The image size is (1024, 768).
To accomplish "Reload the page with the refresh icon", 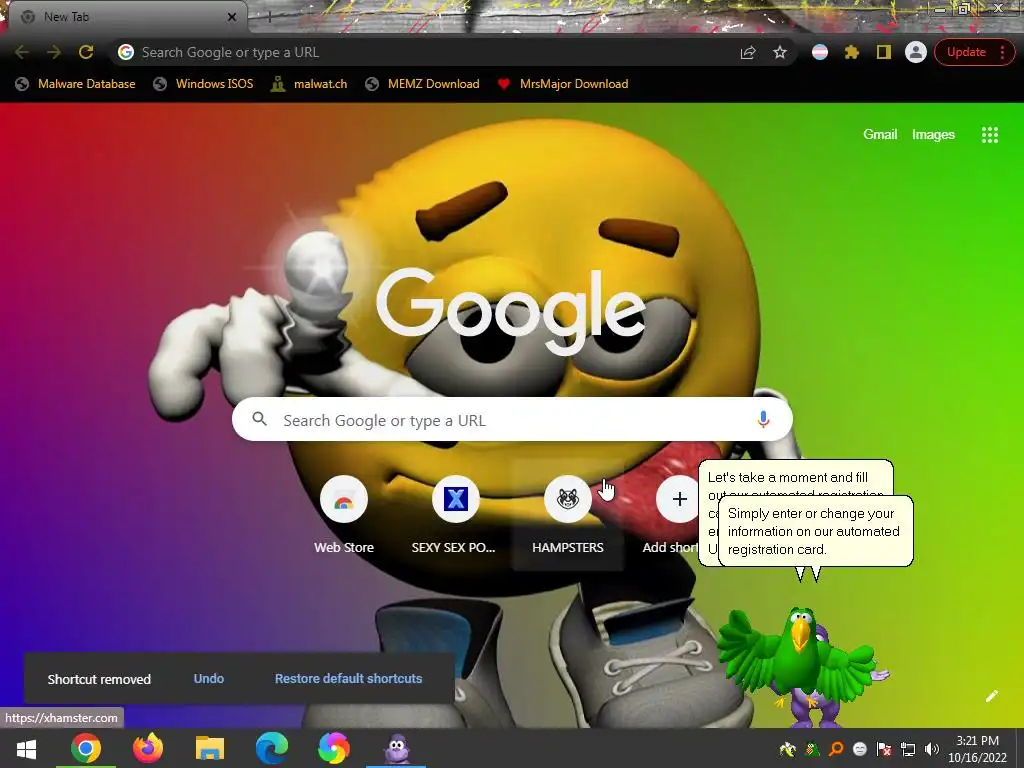I will (x=86, y=52).
